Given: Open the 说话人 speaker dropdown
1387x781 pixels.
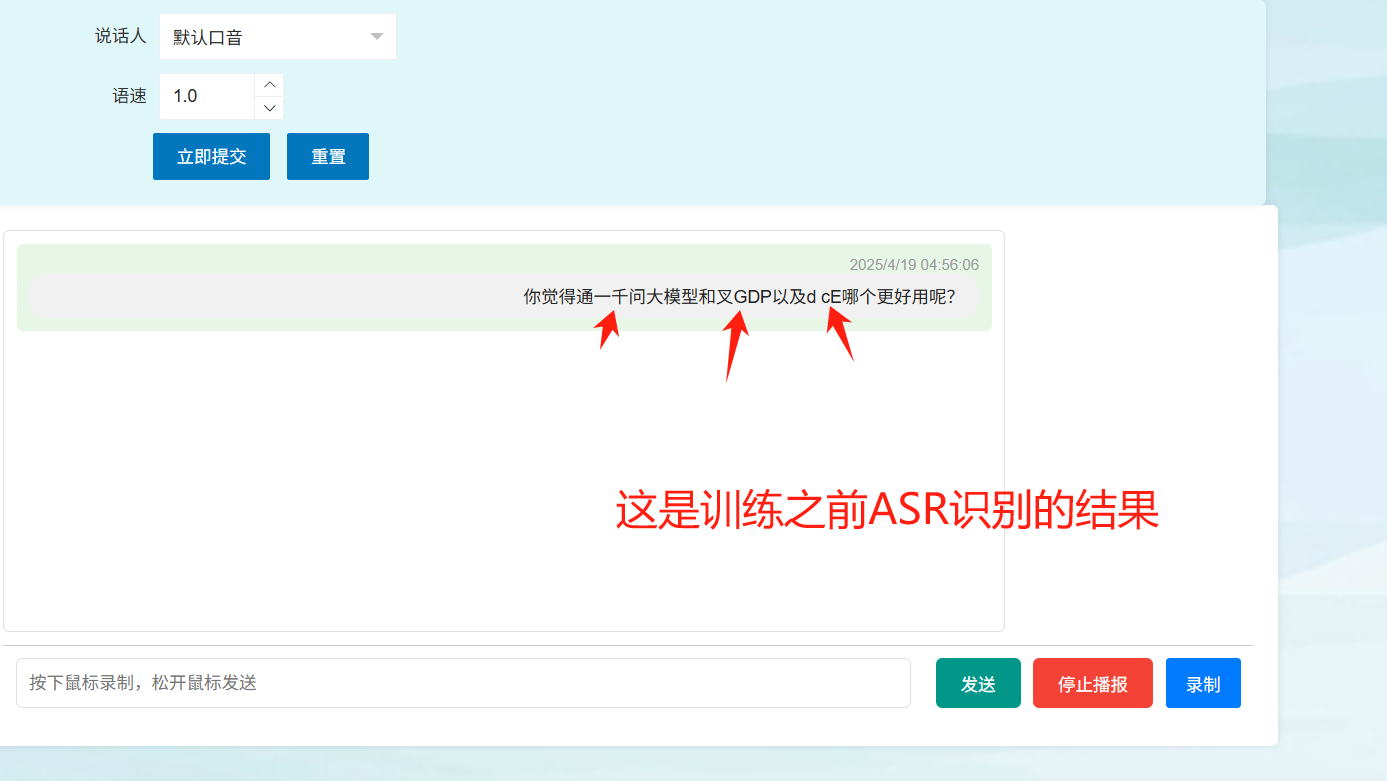Looking at the screenshot, I should click(x=278, y=37).
